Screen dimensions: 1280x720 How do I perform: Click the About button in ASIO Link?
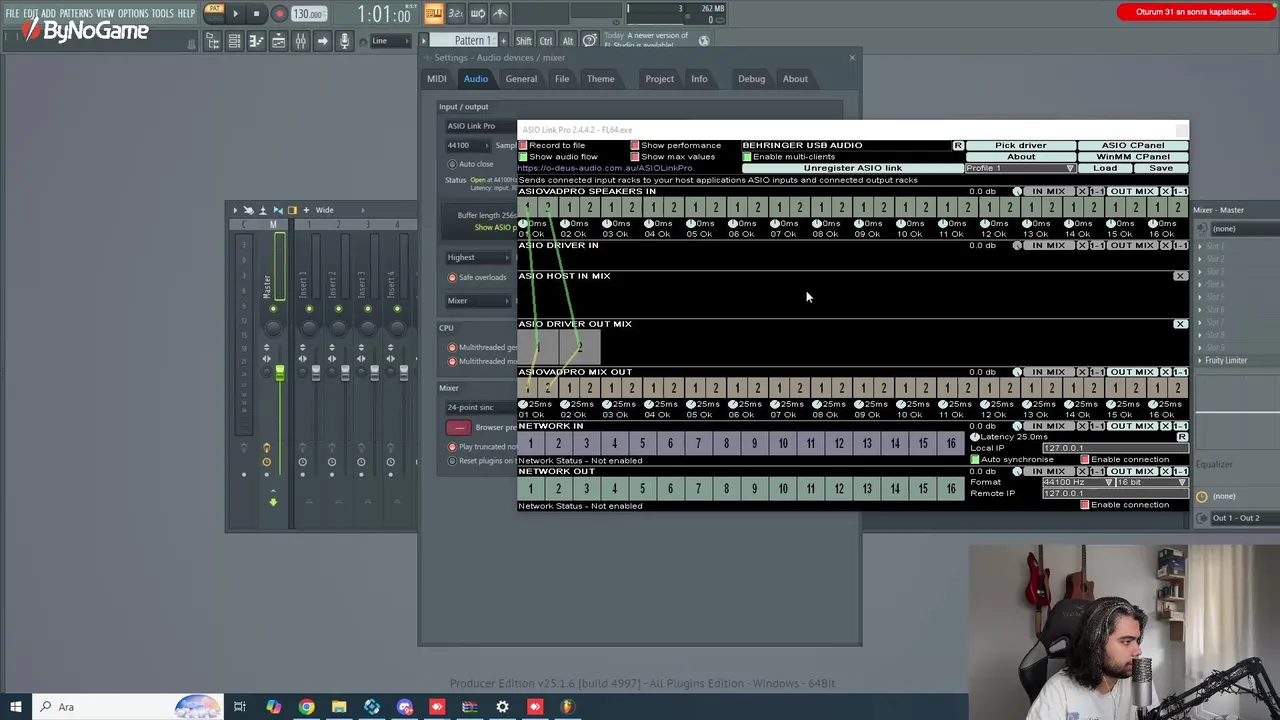pyautogui.click(x=1021, y=156)
